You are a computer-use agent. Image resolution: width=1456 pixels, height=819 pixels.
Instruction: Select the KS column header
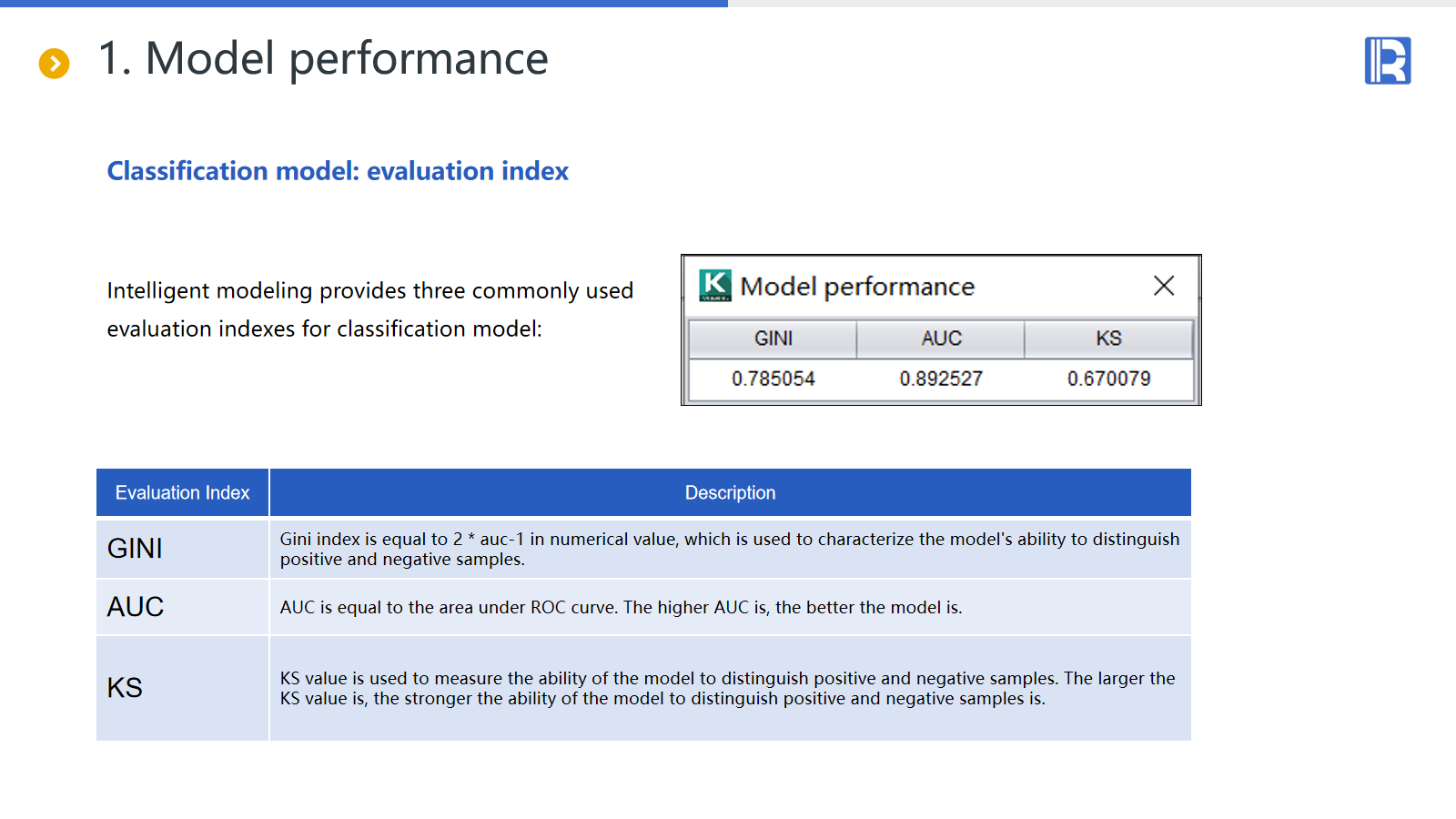click(x=1108, y=339)
